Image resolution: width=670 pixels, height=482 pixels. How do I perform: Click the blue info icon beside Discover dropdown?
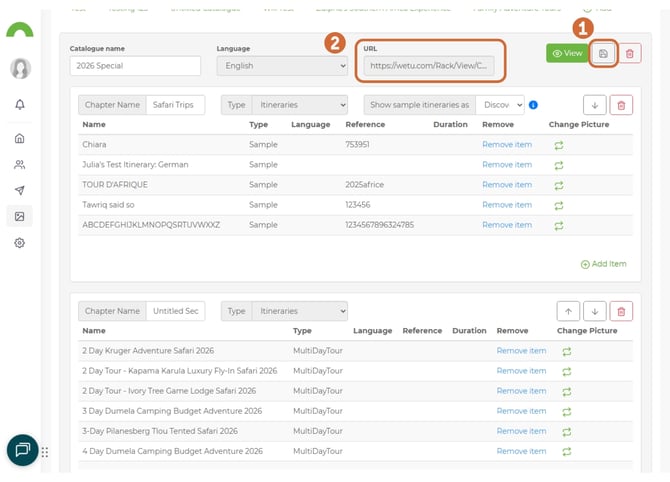pos(533,105)
